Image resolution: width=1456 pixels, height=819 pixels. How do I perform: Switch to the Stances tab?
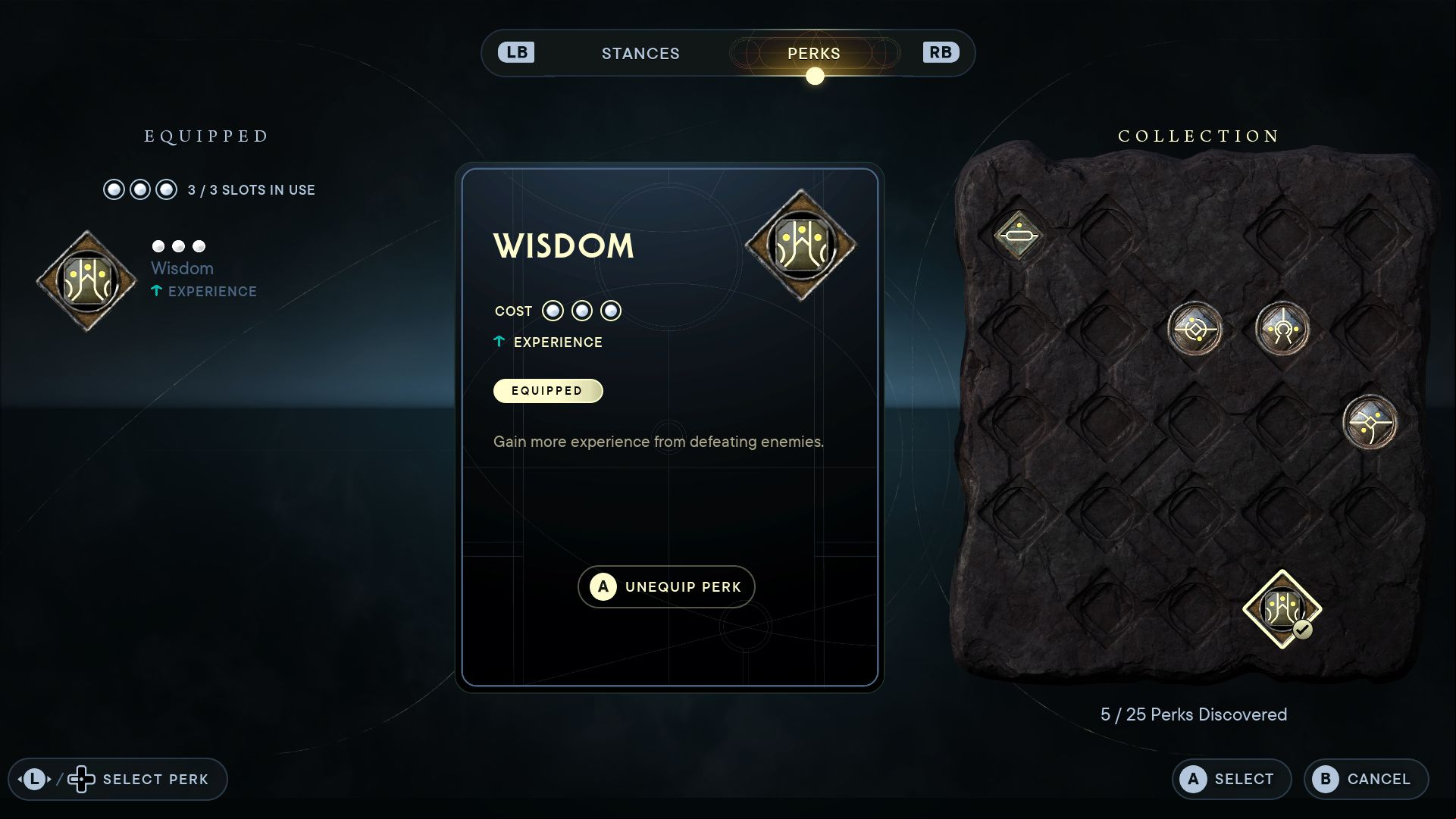tap(640, 54)
